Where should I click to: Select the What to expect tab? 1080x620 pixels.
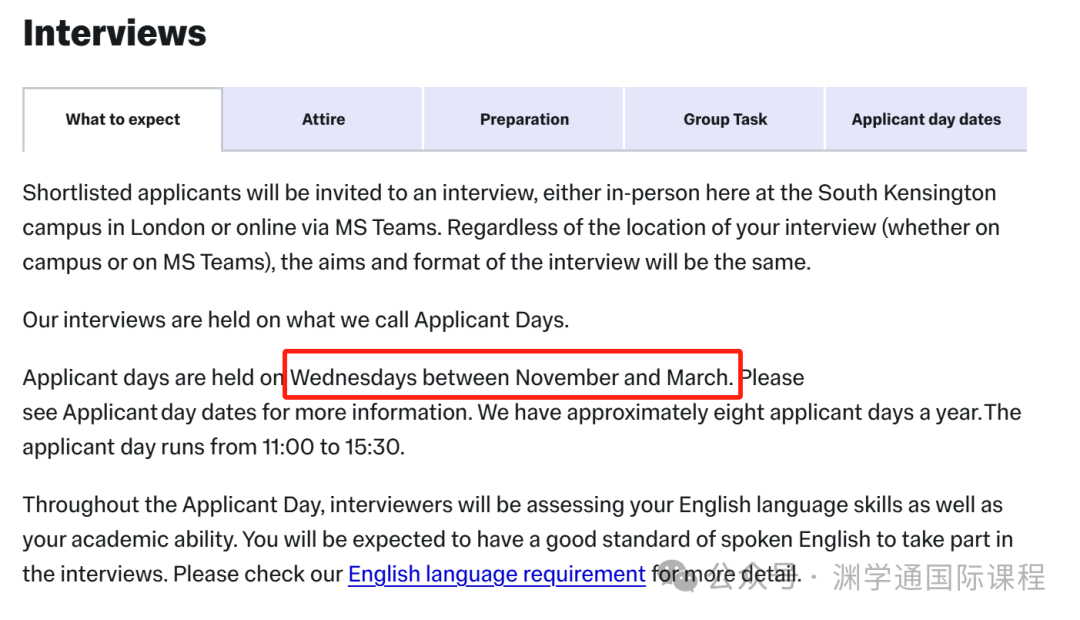[x=123, y=119]
